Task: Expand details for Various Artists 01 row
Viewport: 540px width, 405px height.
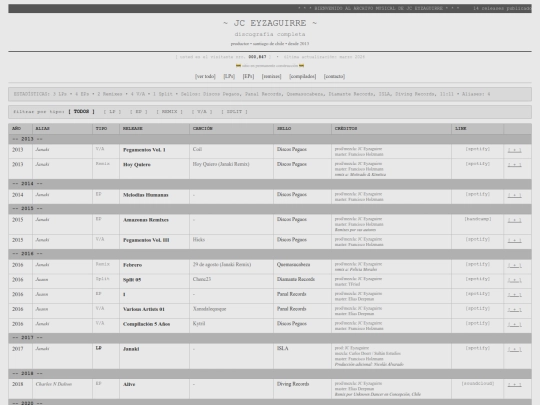Action: [514, 310]
